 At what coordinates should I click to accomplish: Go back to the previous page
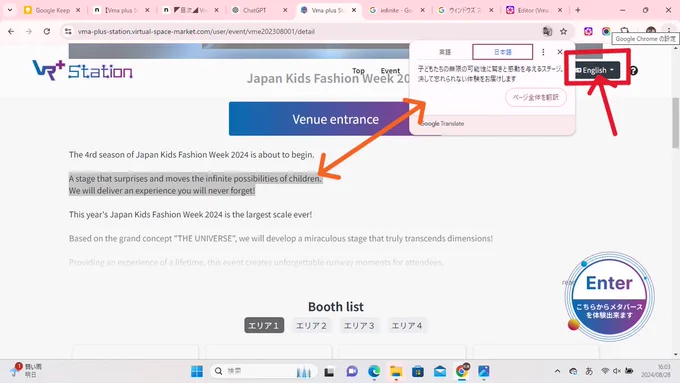pos(11,31)
